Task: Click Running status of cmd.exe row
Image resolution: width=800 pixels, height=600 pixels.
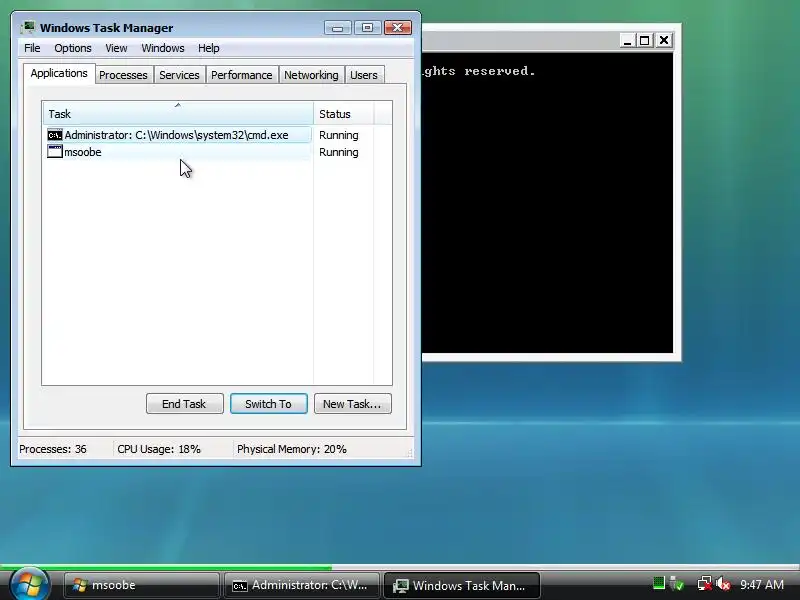Action: 339,135
